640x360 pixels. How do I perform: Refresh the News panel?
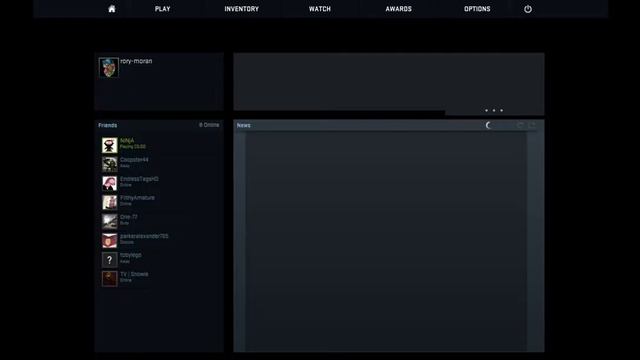point(520,125)
